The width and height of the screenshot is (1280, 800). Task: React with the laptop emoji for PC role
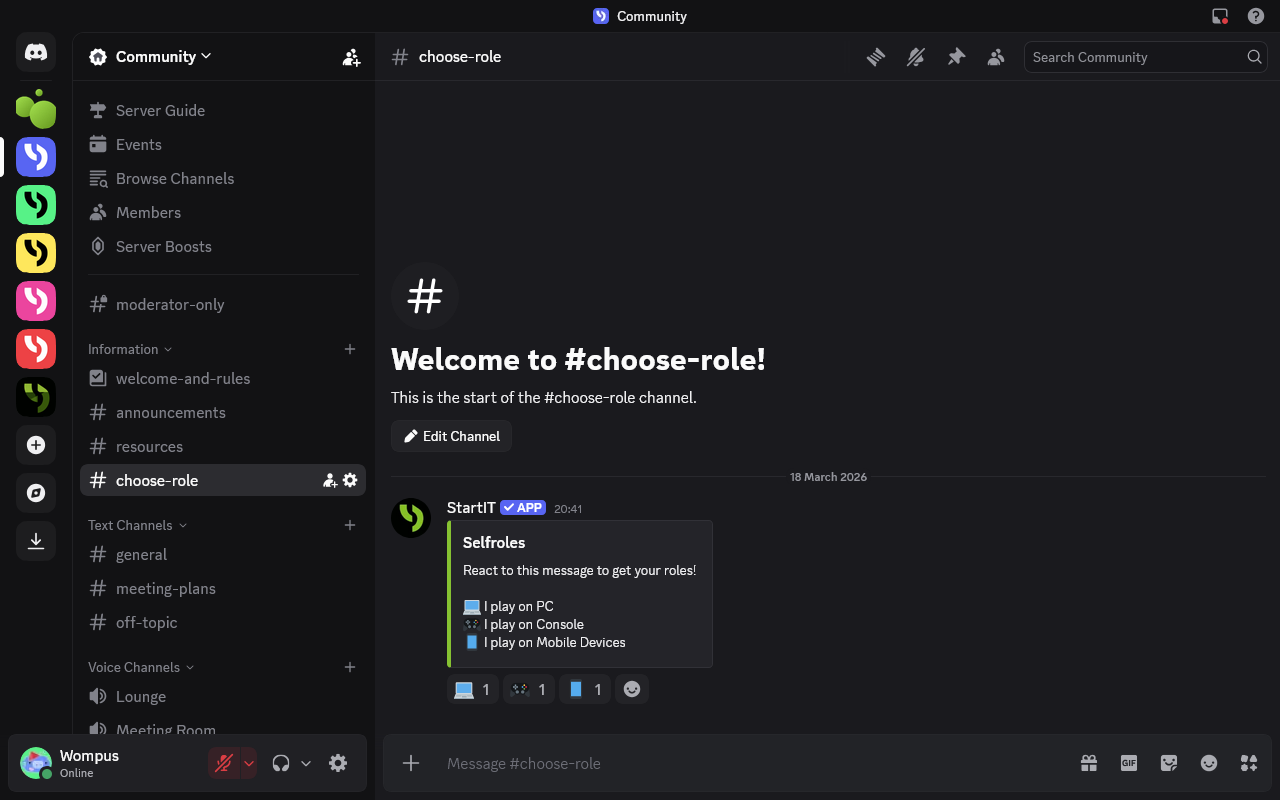coord(472,689)
